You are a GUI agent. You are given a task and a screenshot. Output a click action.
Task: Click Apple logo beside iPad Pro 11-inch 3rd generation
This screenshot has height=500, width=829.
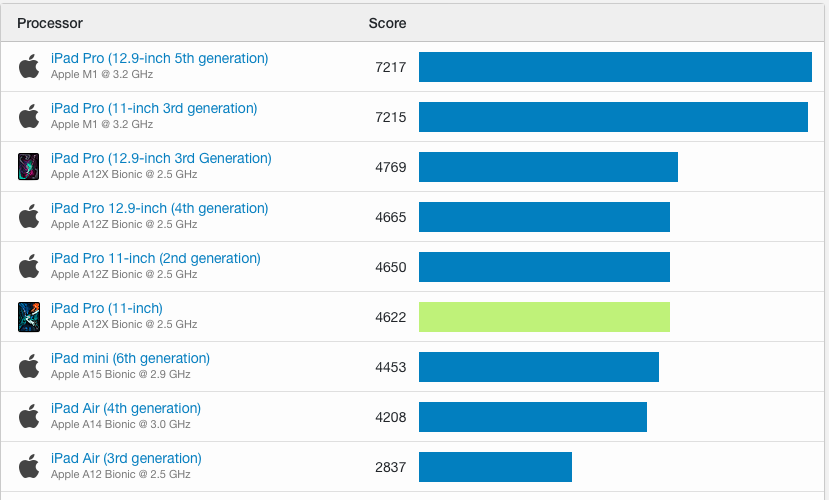tap(29, 116)
